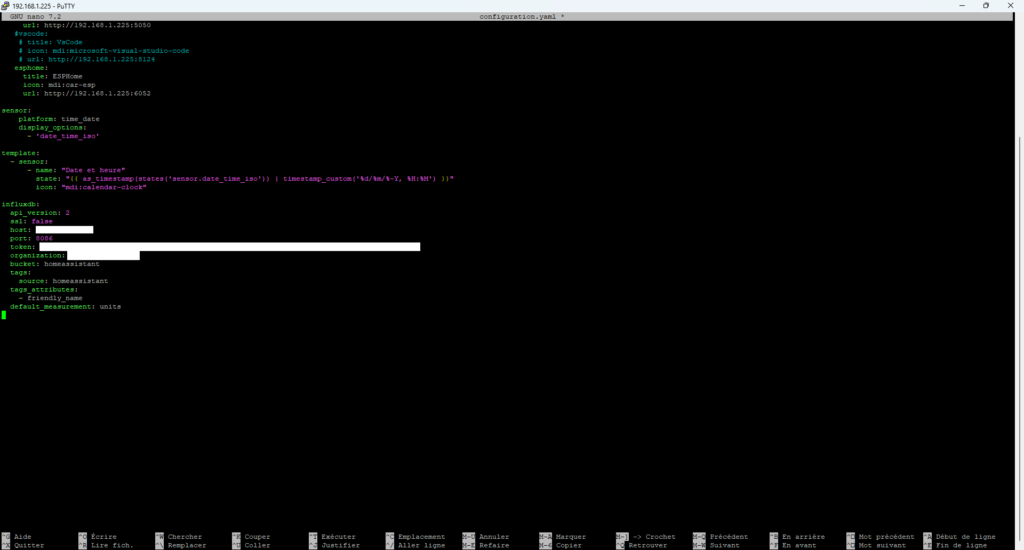Click the Justifier shortcut label
The height and width of the screenshot is (550, 1024).
(340, 545)
